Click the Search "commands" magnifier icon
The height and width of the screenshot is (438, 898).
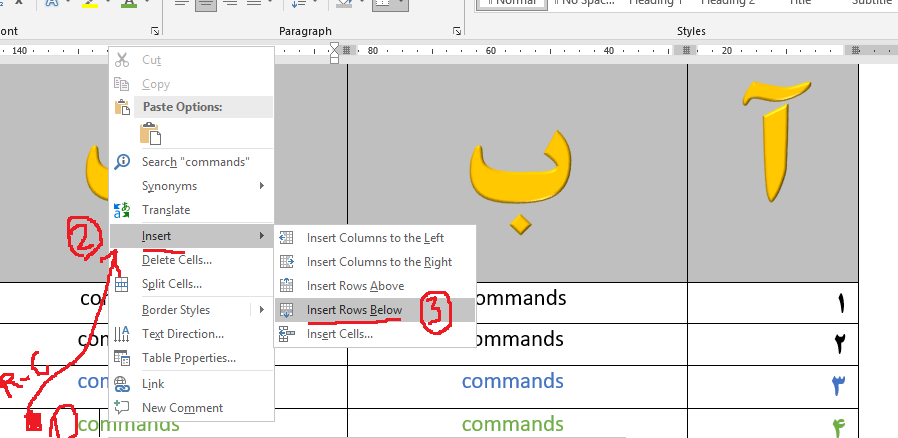[122, 162]
